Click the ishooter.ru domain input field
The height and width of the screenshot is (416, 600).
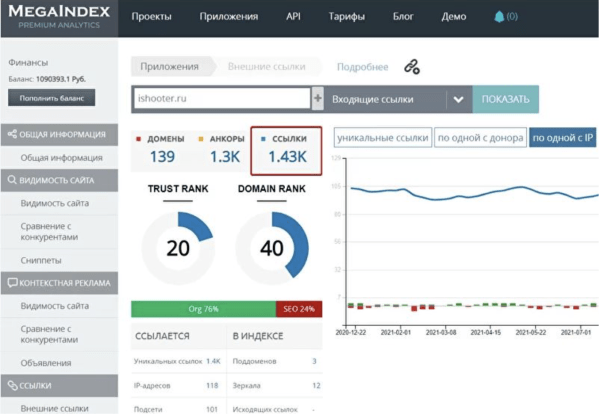(x=220, y=99)
